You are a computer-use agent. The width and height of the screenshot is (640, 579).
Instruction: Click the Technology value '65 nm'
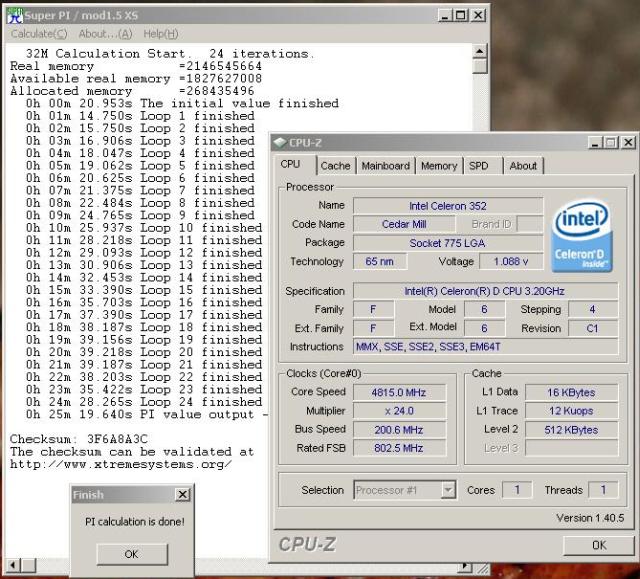380,262
